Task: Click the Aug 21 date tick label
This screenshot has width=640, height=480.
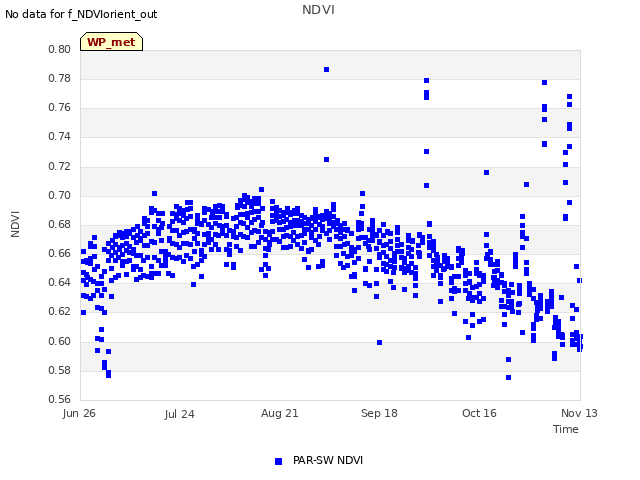Action: point(280,413)
